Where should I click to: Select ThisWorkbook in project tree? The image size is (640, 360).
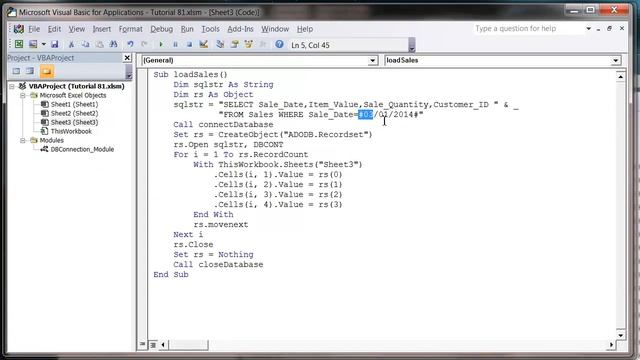71,131
